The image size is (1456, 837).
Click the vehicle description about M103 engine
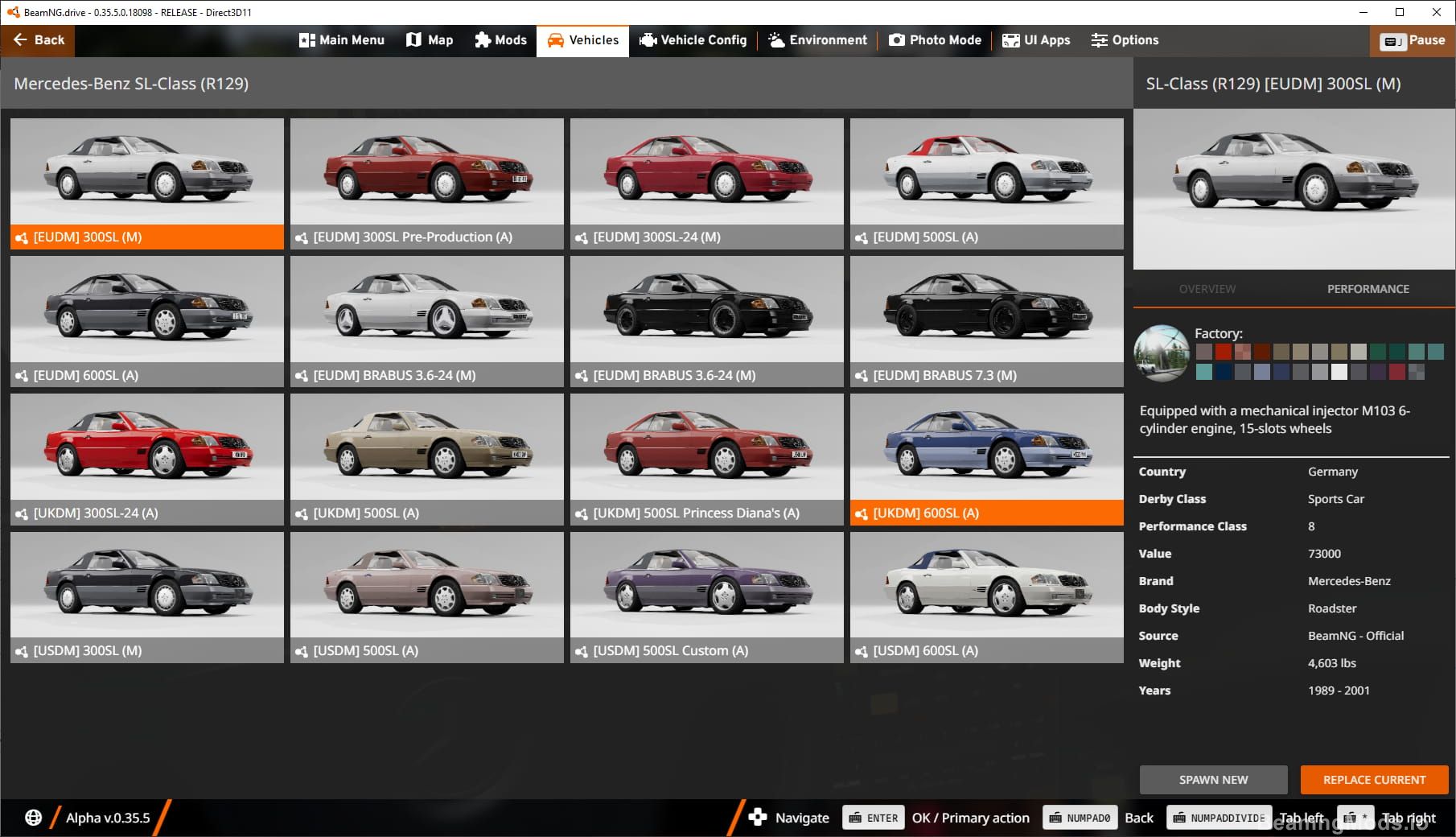[x=1275, y=419]
